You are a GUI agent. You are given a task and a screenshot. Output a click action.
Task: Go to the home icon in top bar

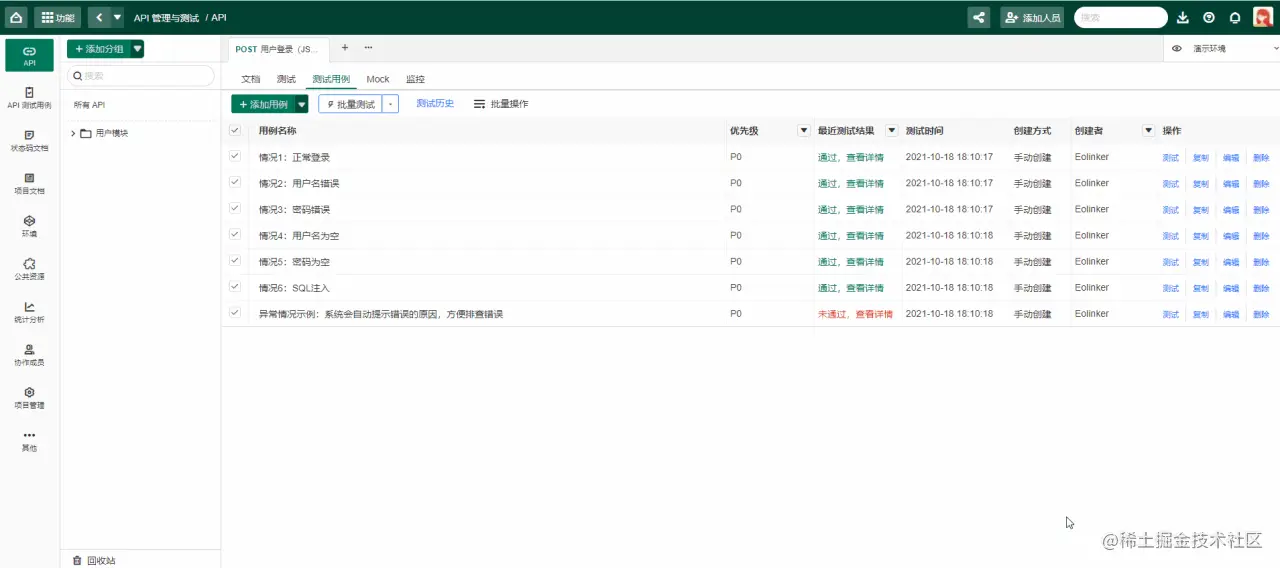pyautogui.click(x=16, y=17)
